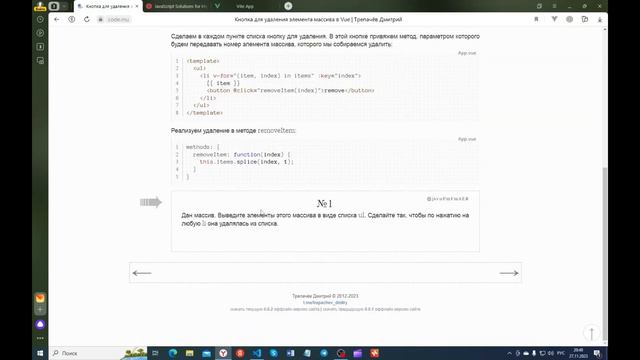The width and height of the screenshot is (640, 360).
Task: Open the play icon in left sidebar
Action: click(x=40, y=33)
